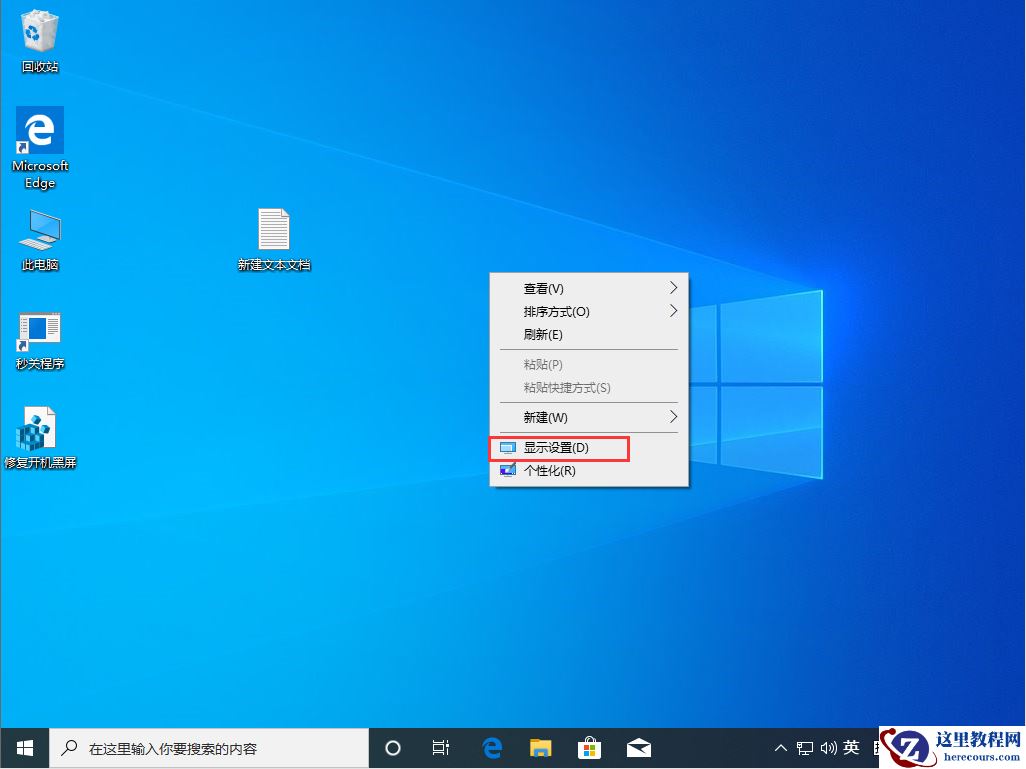Open the 新建文本文档 file
Viewport: 1026px width, 769px height.
coord(274,228)
